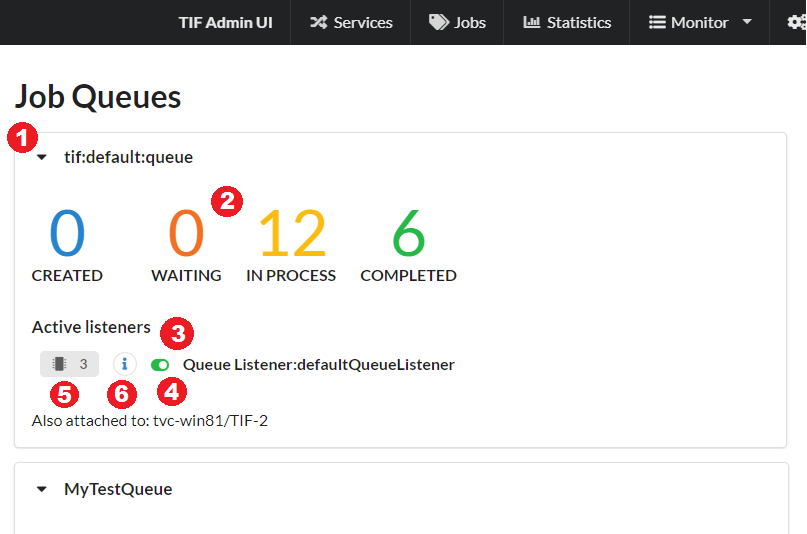
Task: Click the Queue Listener:defaultQueueListener label
Action: click(x=318, y=365)
